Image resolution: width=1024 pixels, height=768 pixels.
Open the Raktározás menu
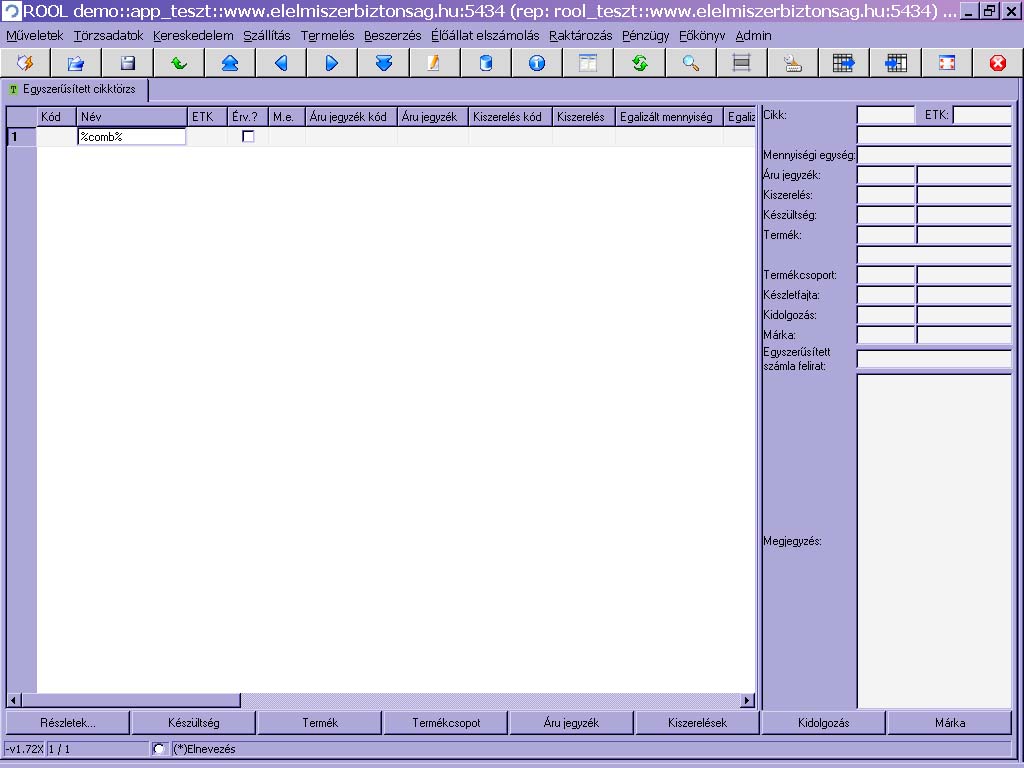coord(580,35)
